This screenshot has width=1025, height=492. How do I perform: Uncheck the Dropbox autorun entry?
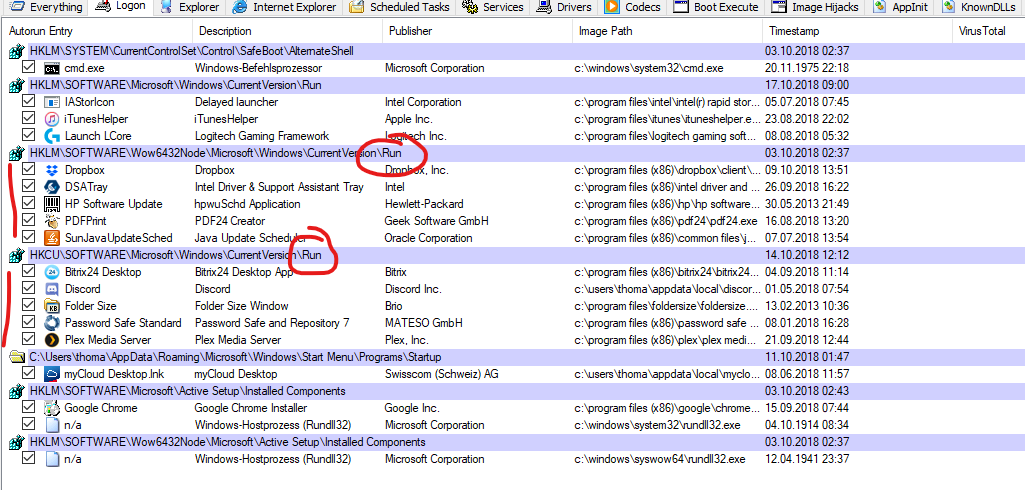[28, 169]
